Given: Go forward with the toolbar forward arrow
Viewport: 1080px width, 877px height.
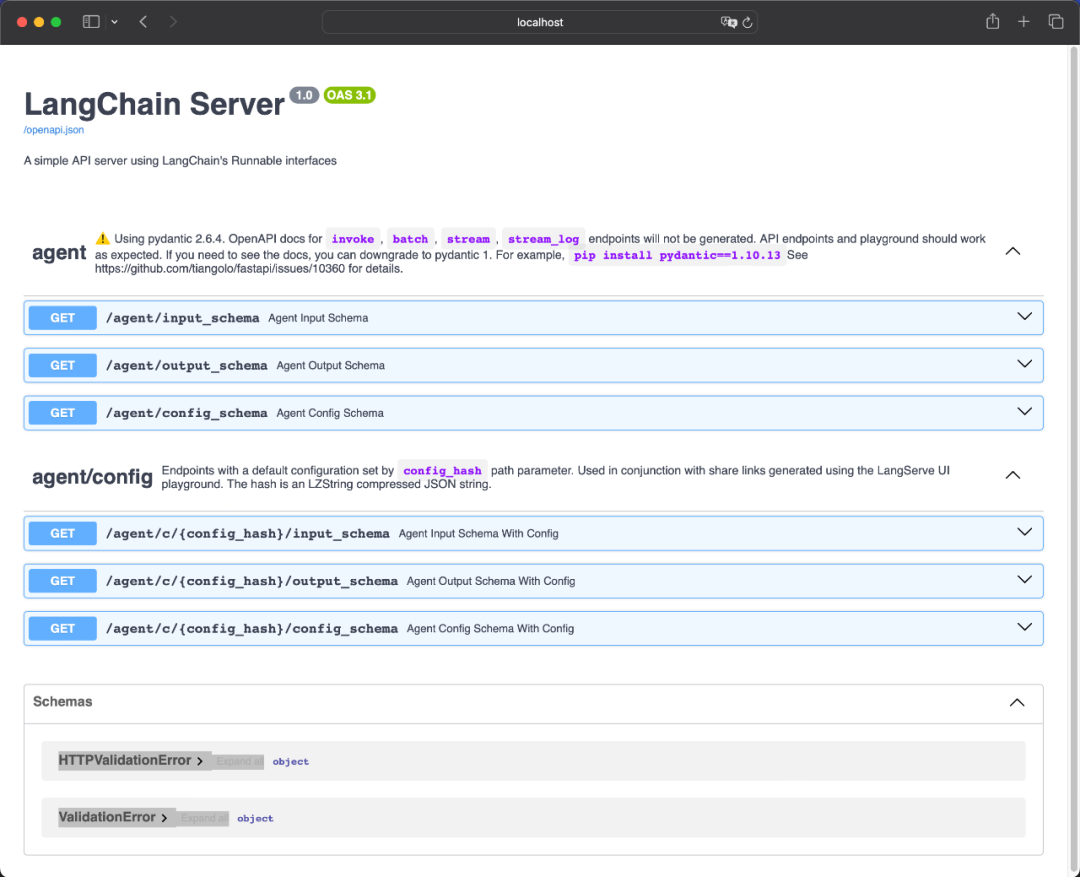Looking at the screenshot, I should coord(173,22).
